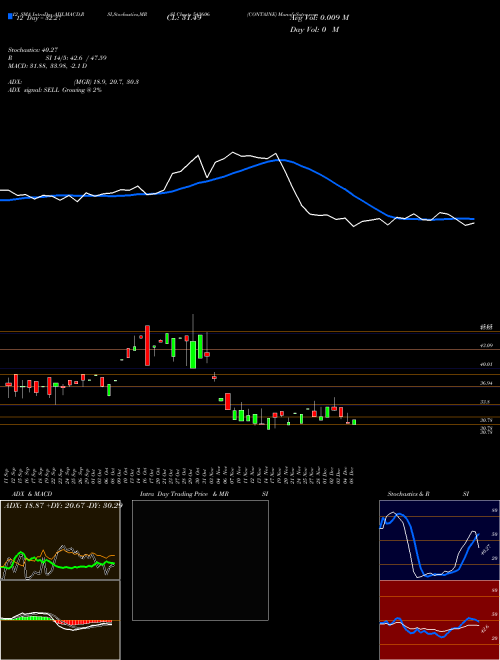Click the 42.09 price axis label

[486, 346]
